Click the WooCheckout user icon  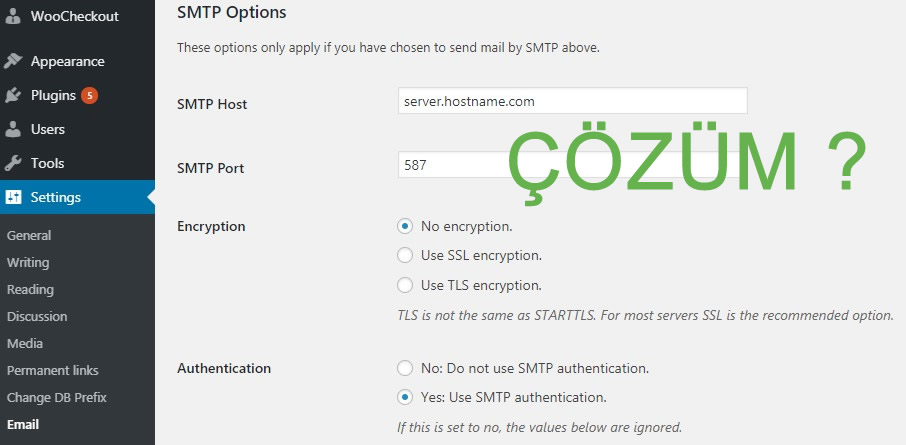[x=13, y=16]
